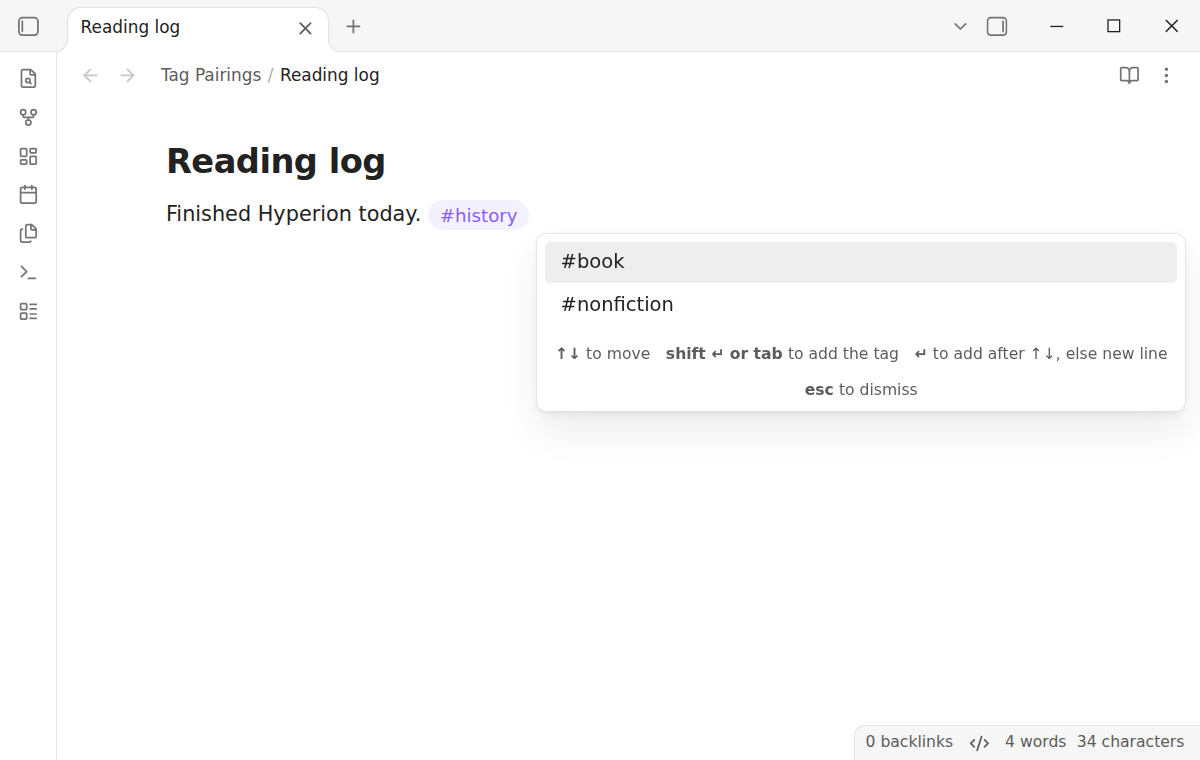Open today's daily note calendar icon
Viewport: 1200px width, 760px height.
click(x=29, y=195)
